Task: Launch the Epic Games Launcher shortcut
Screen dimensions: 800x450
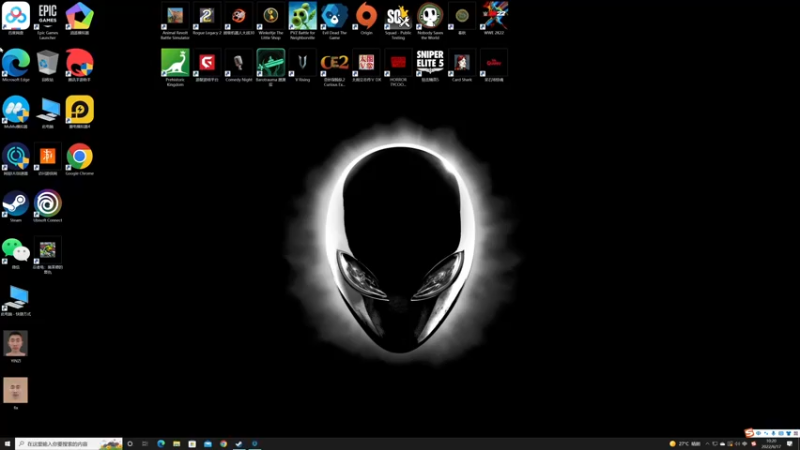Action: coord(47,20)
